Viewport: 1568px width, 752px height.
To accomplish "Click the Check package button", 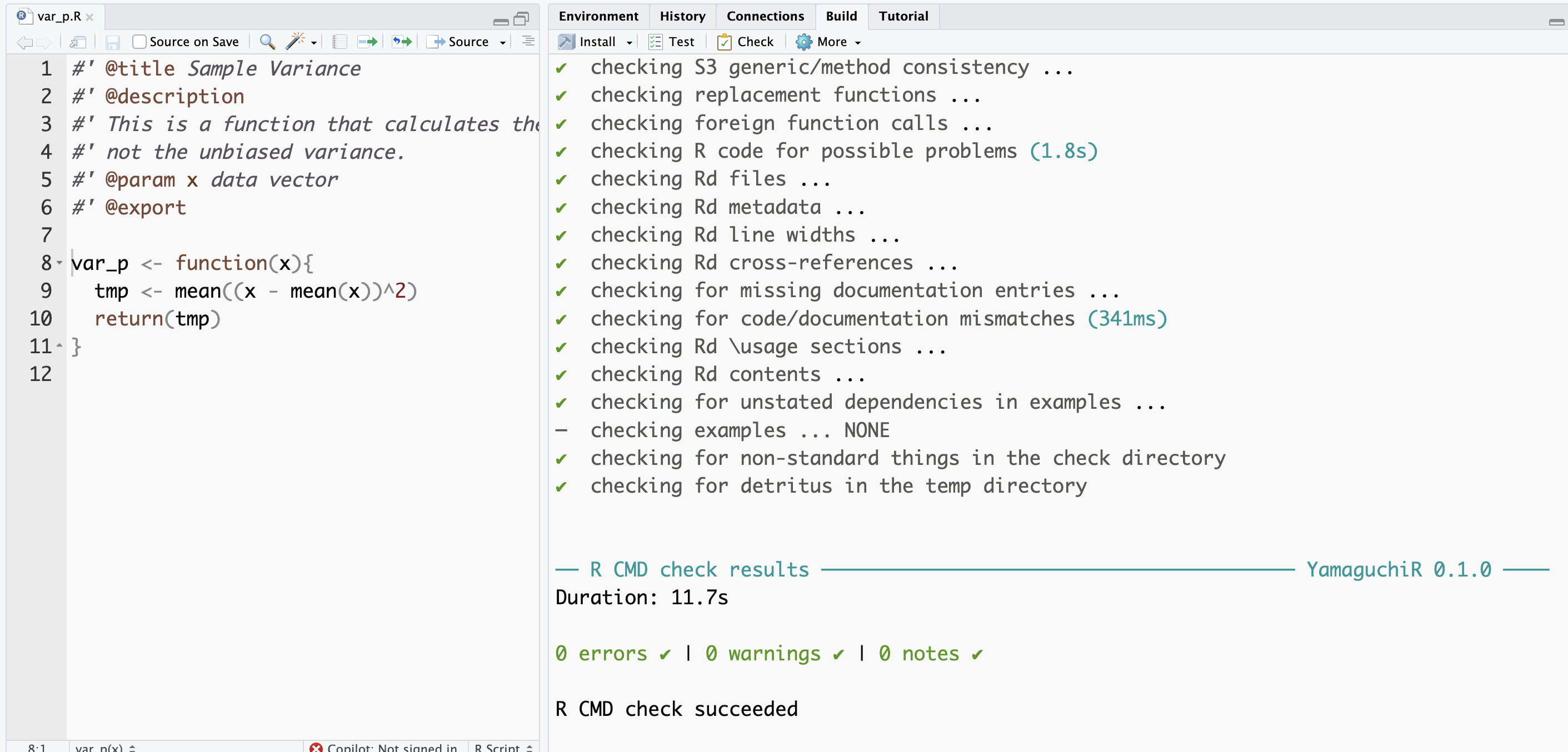I will [x=746, y=41].
